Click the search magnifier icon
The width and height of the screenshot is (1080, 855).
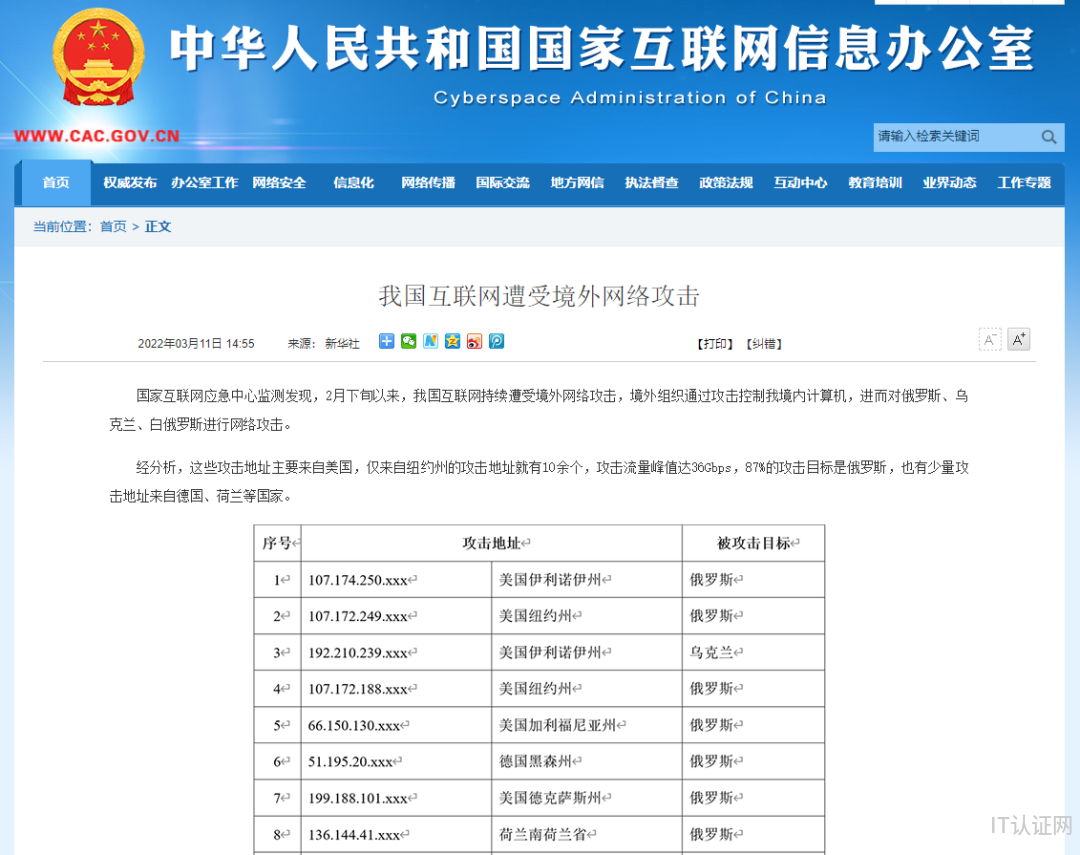click(x=1048, y=137)
